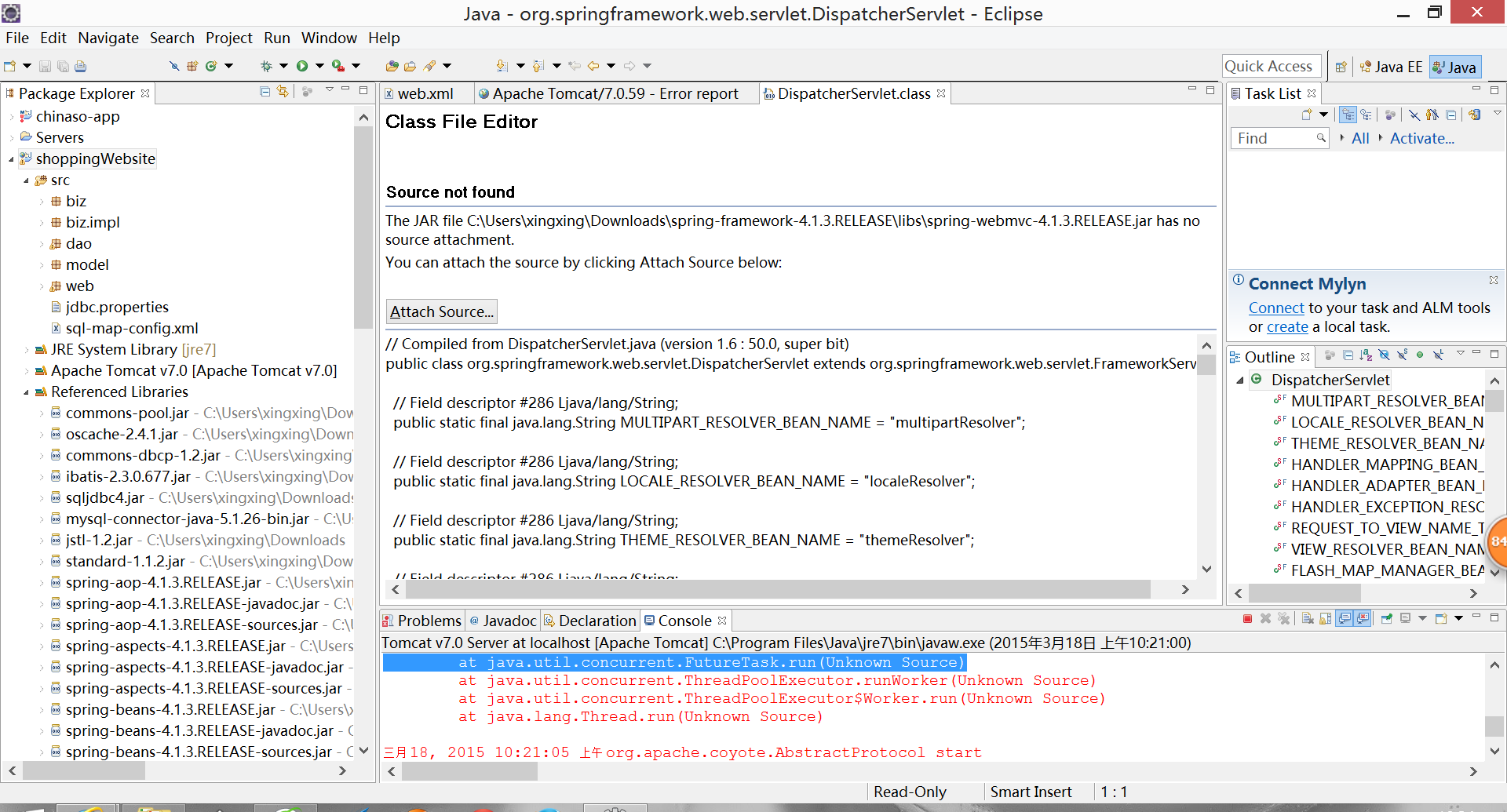Click the Open Type icon
The image size is (1507, 812).
[392, 66]
